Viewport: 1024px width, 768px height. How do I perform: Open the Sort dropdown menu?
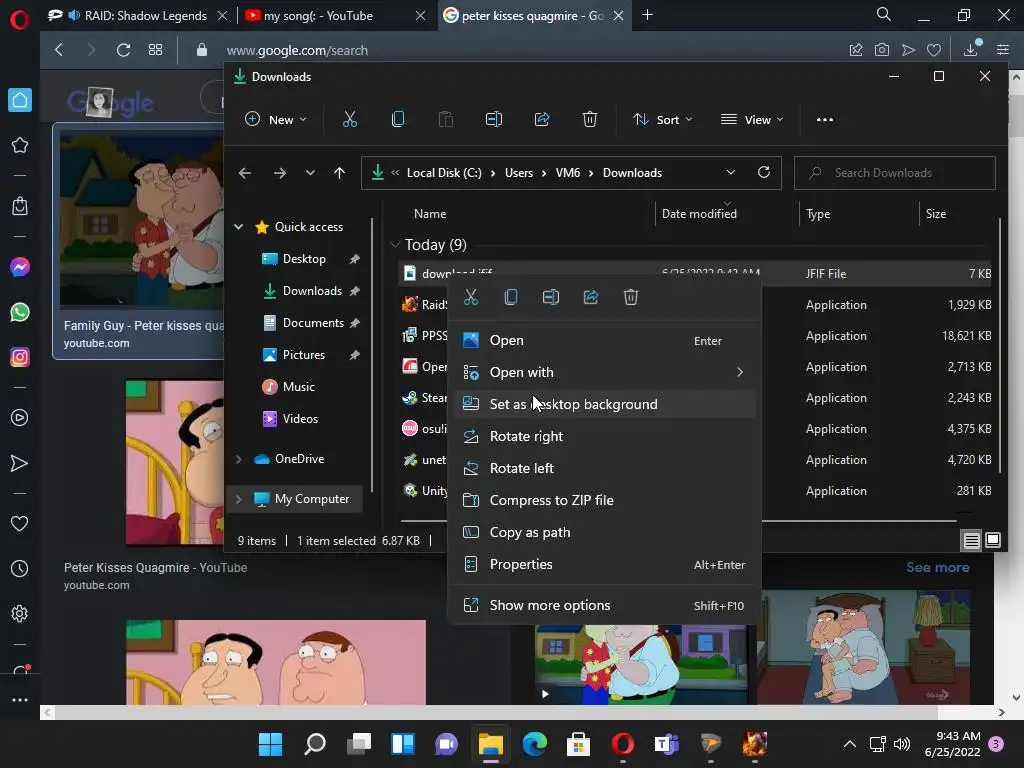click(x=662, y=120)
